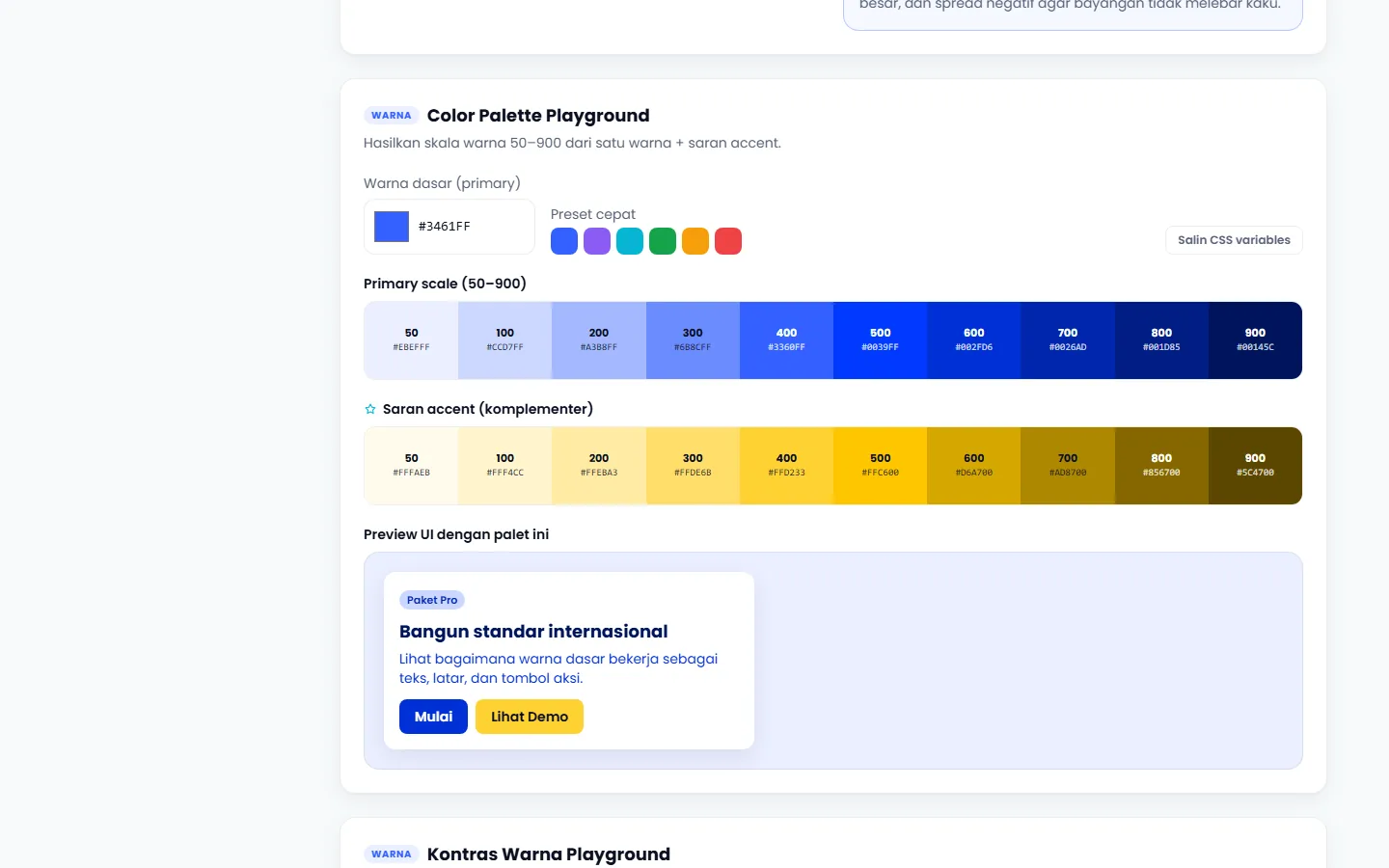The width and height of the screenshot is (1389, 868).
Task: Click the Salin CSS variables button
Action: tap(1234, 240)
